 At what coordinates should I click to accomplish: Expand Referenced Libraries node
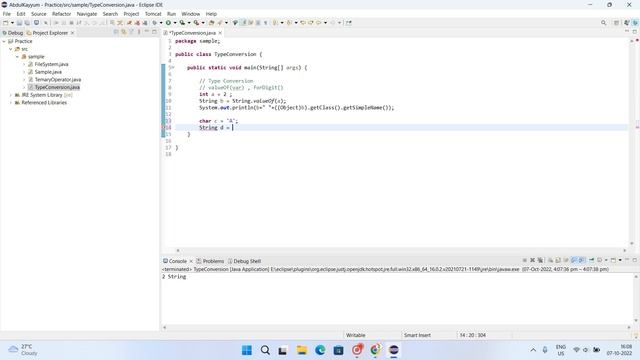click(x=11, y=103)
